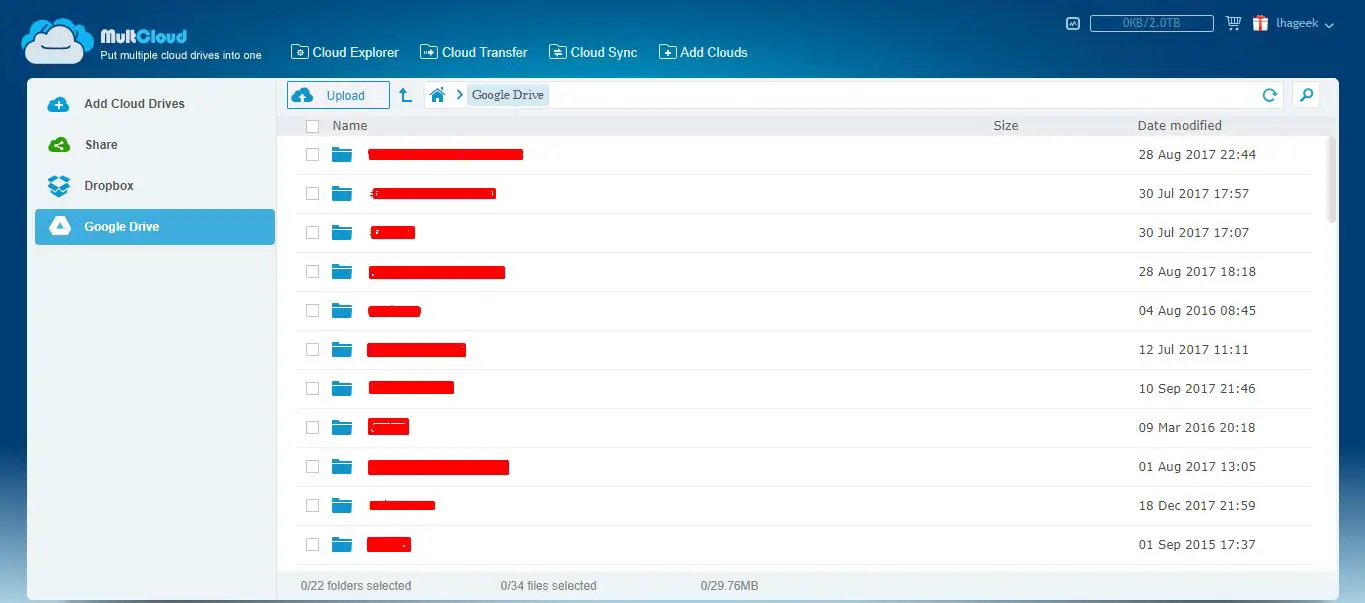Click the 18 Dec 2017 21:59 date

point(1197,506)
